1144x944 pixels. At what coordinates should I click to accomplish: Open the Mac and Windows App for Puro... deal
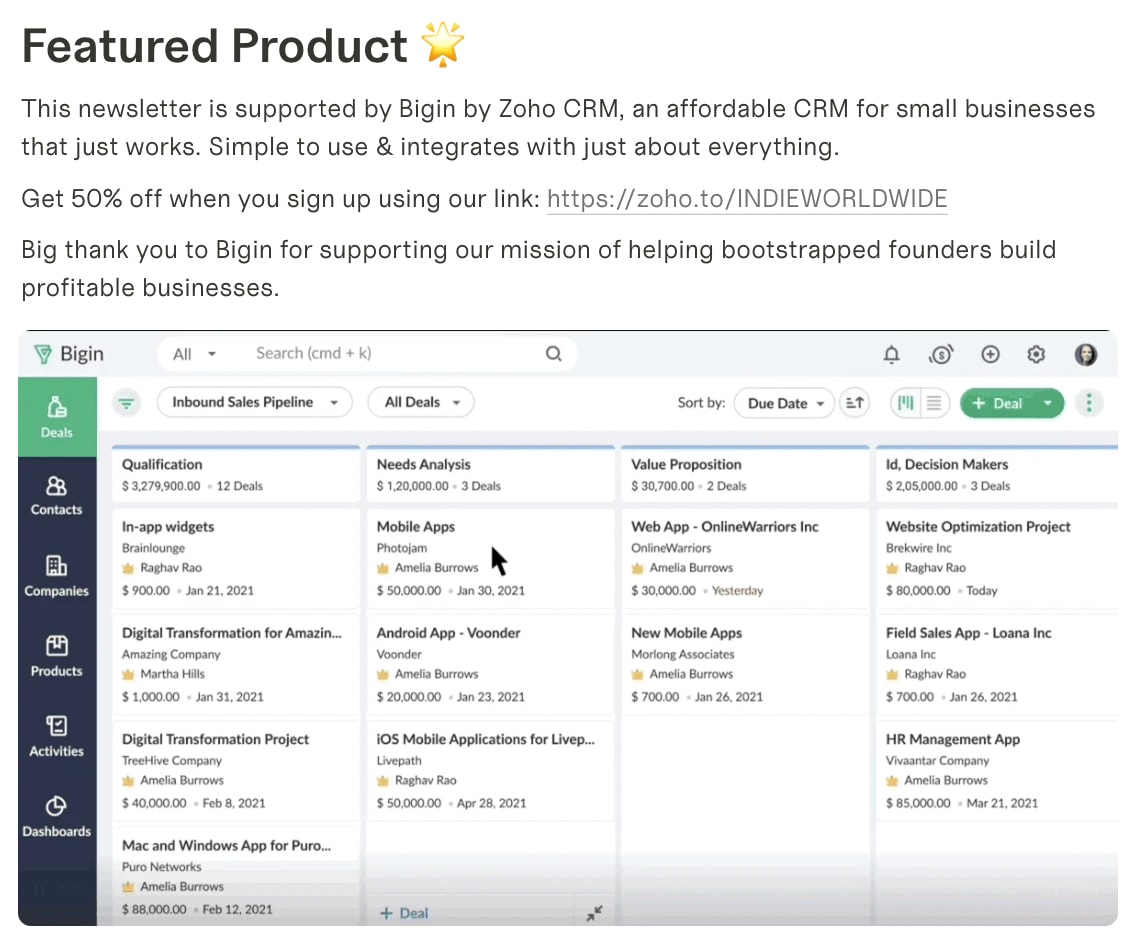236,876
